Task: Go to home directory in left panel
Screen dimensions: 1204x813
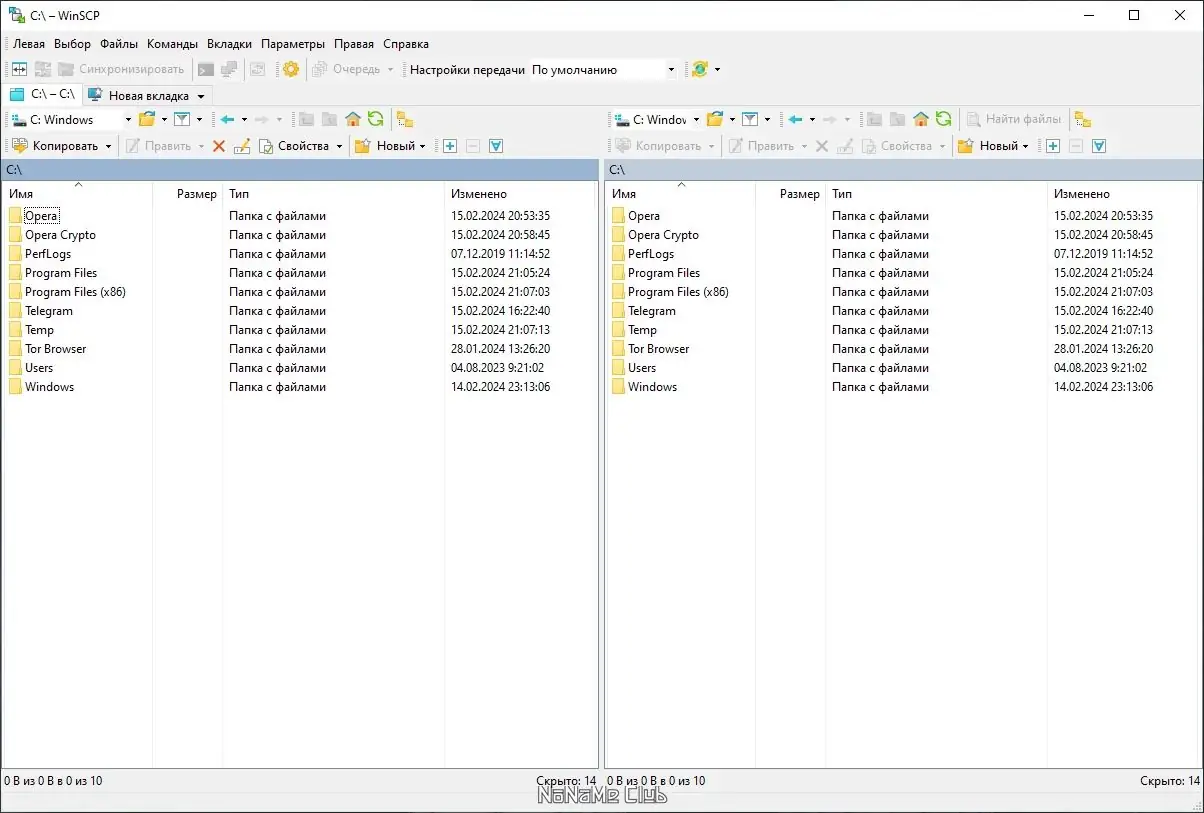Action: click(352, 119)
